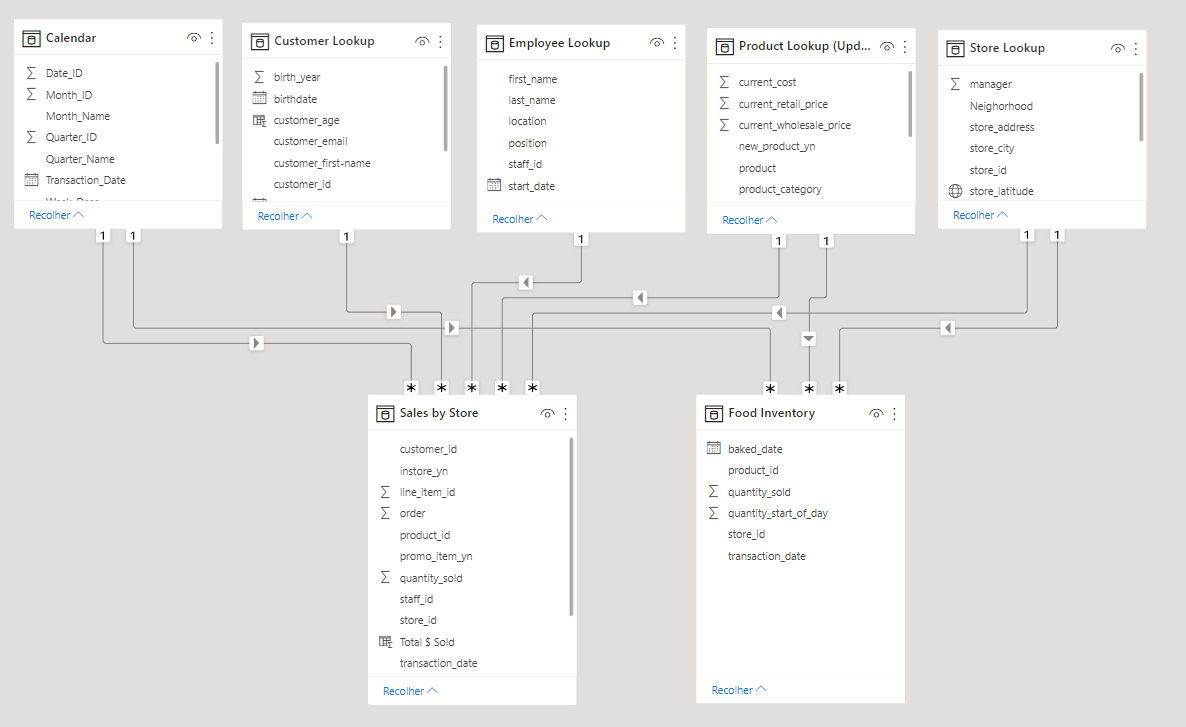Screen dimensions: 1186x727
Task: Click the sigma icon next to Date_ID
Action: 33,72
